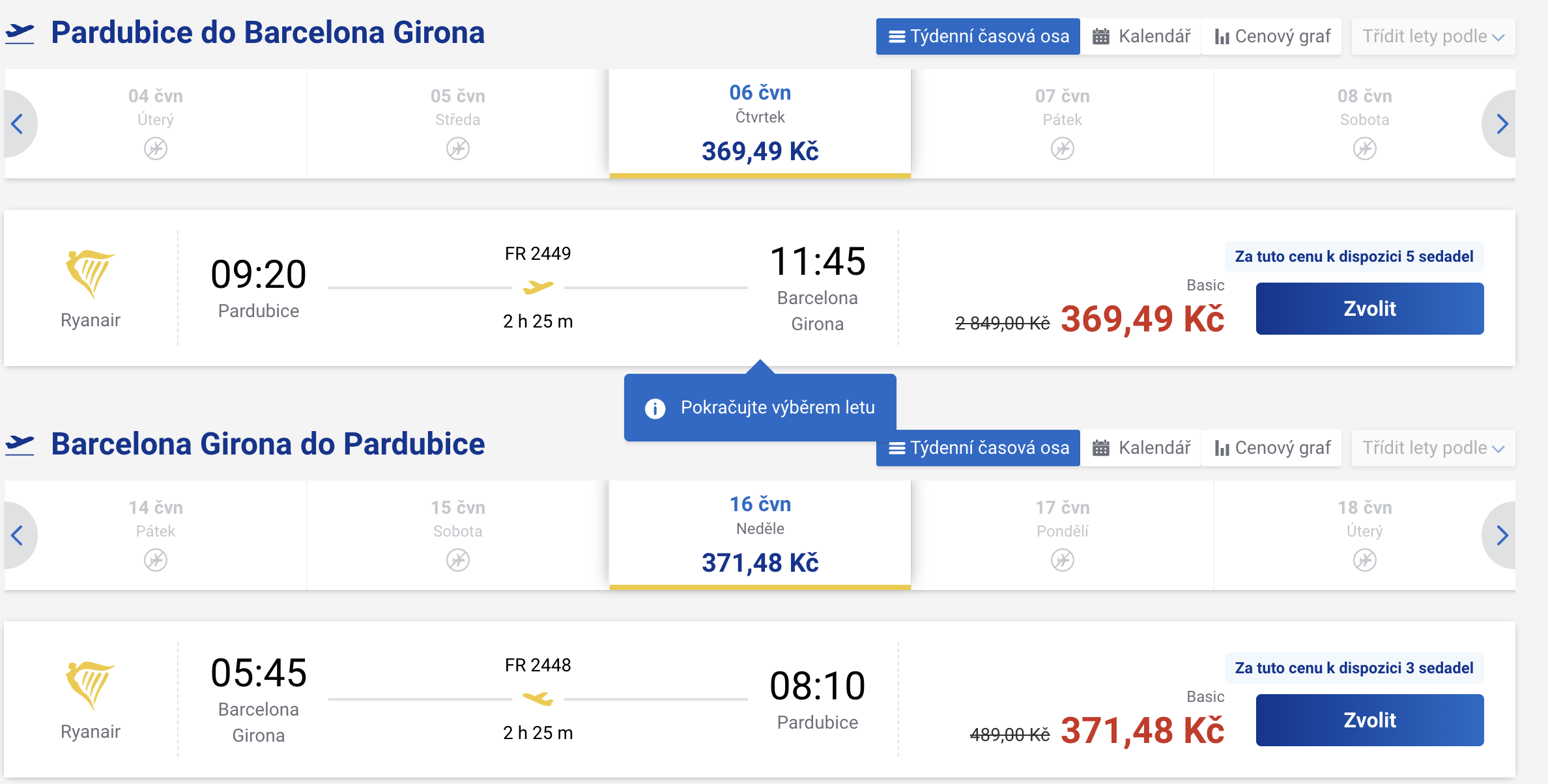Open outbound Cenový graf view
The image size is (1548, 784).
click(x=1272, y=36)
